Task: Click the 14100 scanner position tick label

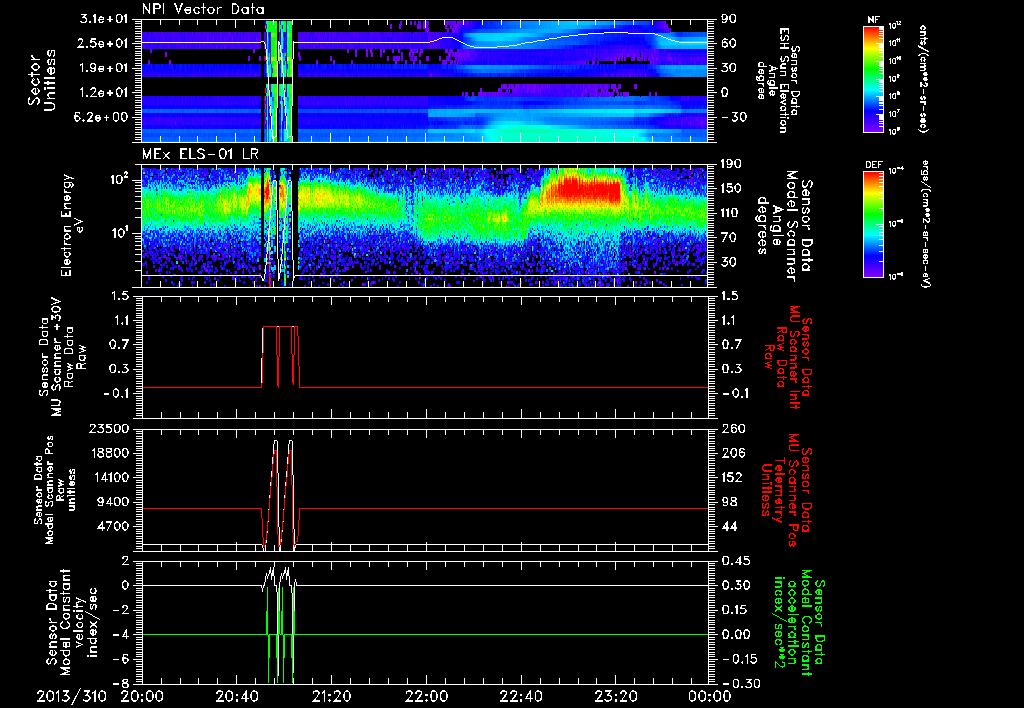Action: (x=108, y=477)
